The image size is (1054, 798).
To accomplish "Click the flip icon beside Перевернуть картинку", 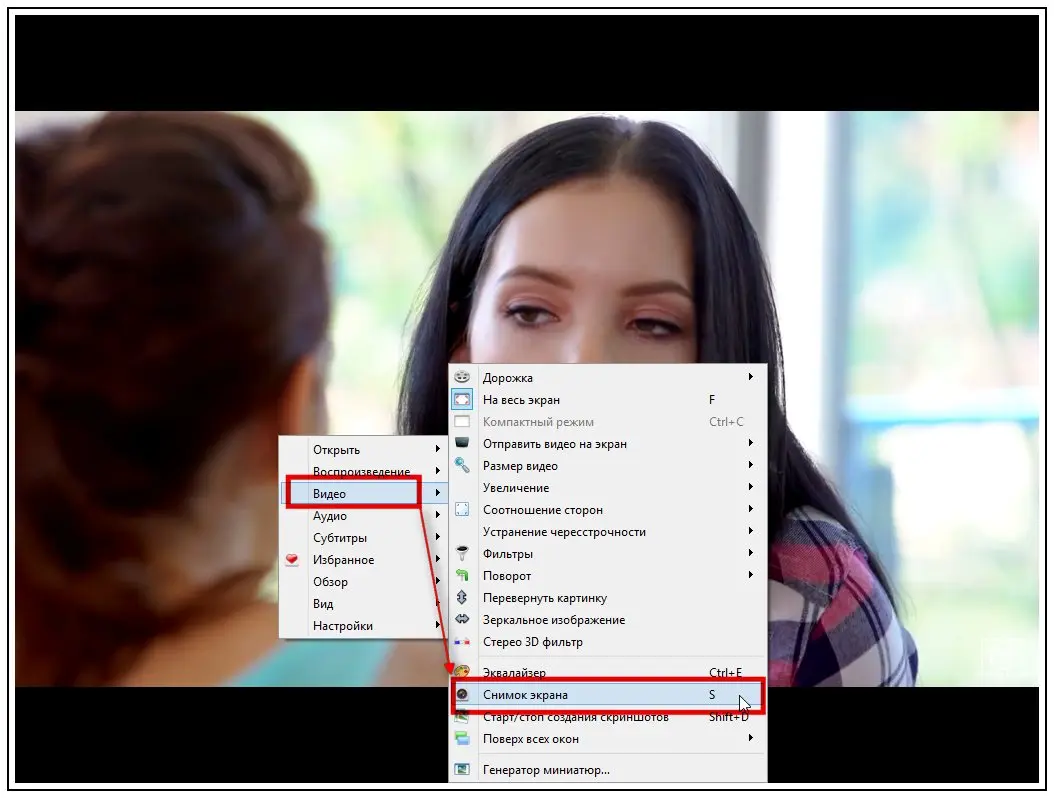I will [x=462, y=597].
